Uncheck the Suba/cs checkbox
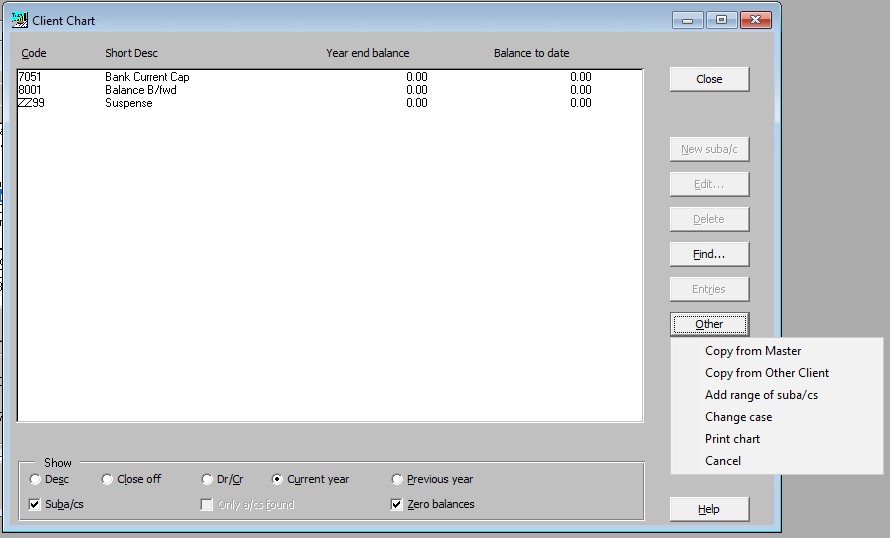Image resolution: width=890 pixels, height=538 pixels. (35, 504)
